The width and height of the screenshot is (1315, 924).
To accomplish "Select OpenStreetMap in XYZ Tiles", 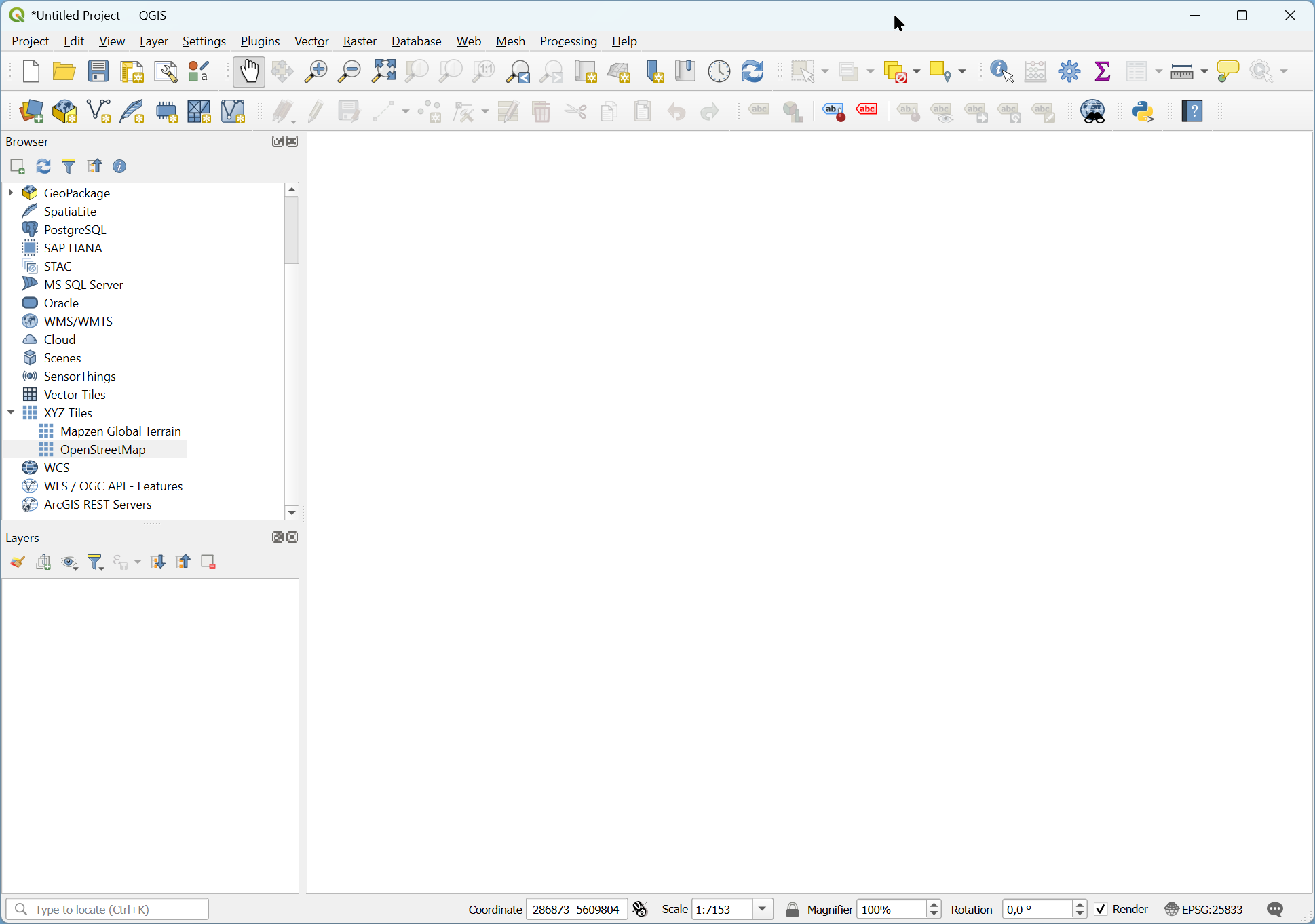I will tap(102, 449).
